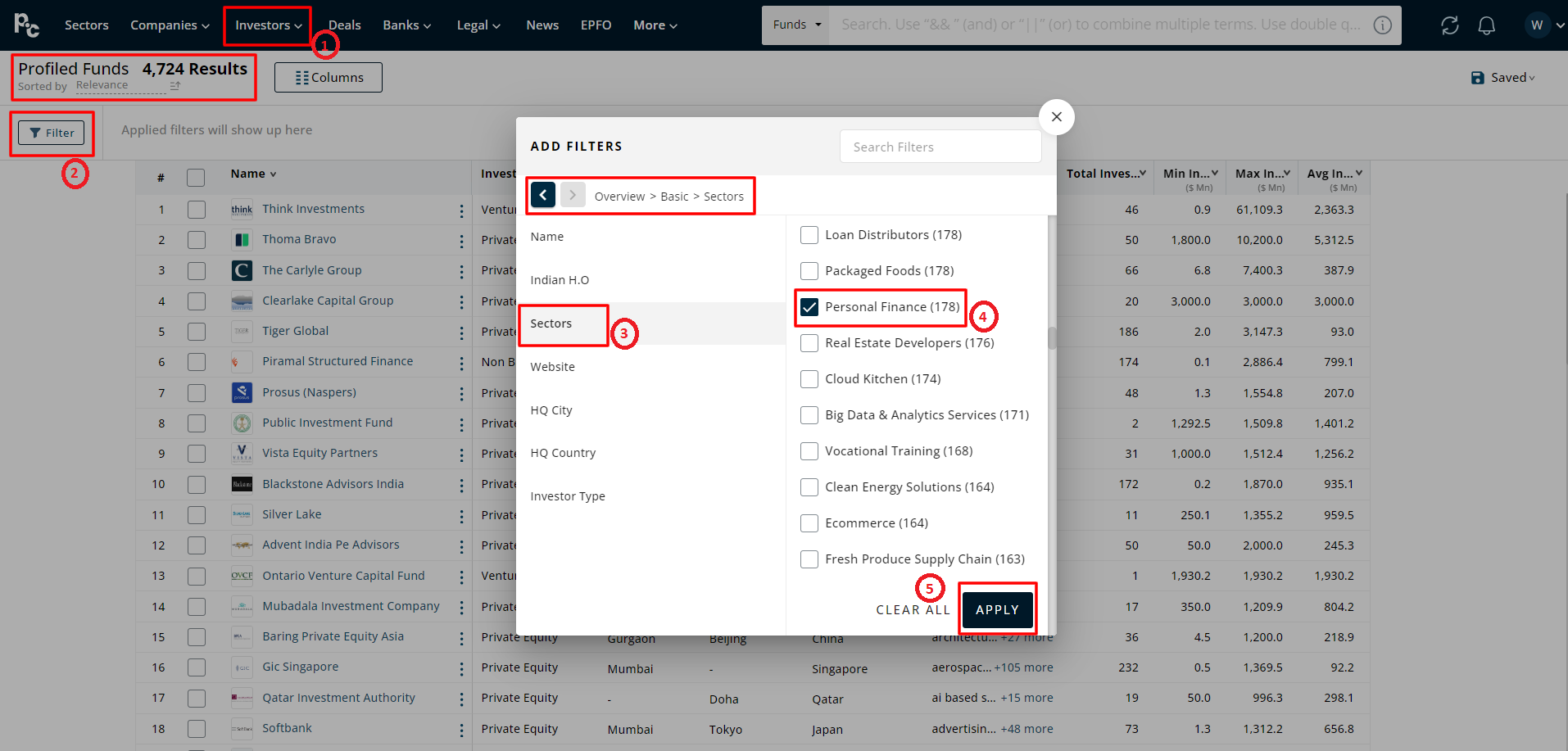
Task: Check Real Estate Developers (176)
Action: 809,343
